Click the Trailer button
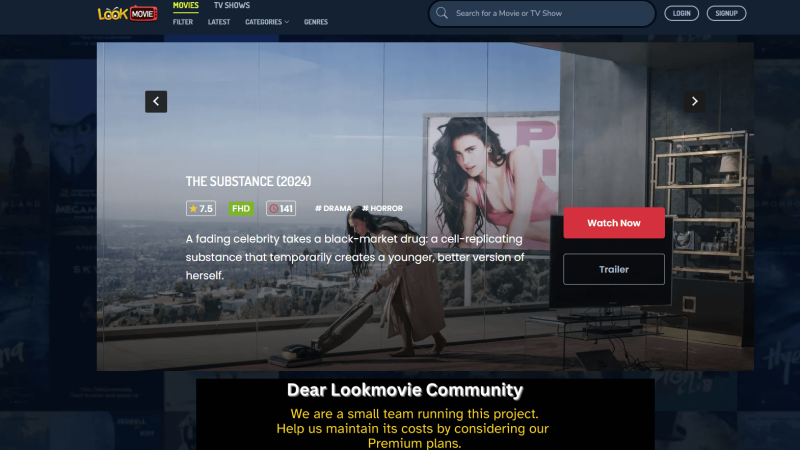Viewport: 800px width, 450px height. coord(614,269)
